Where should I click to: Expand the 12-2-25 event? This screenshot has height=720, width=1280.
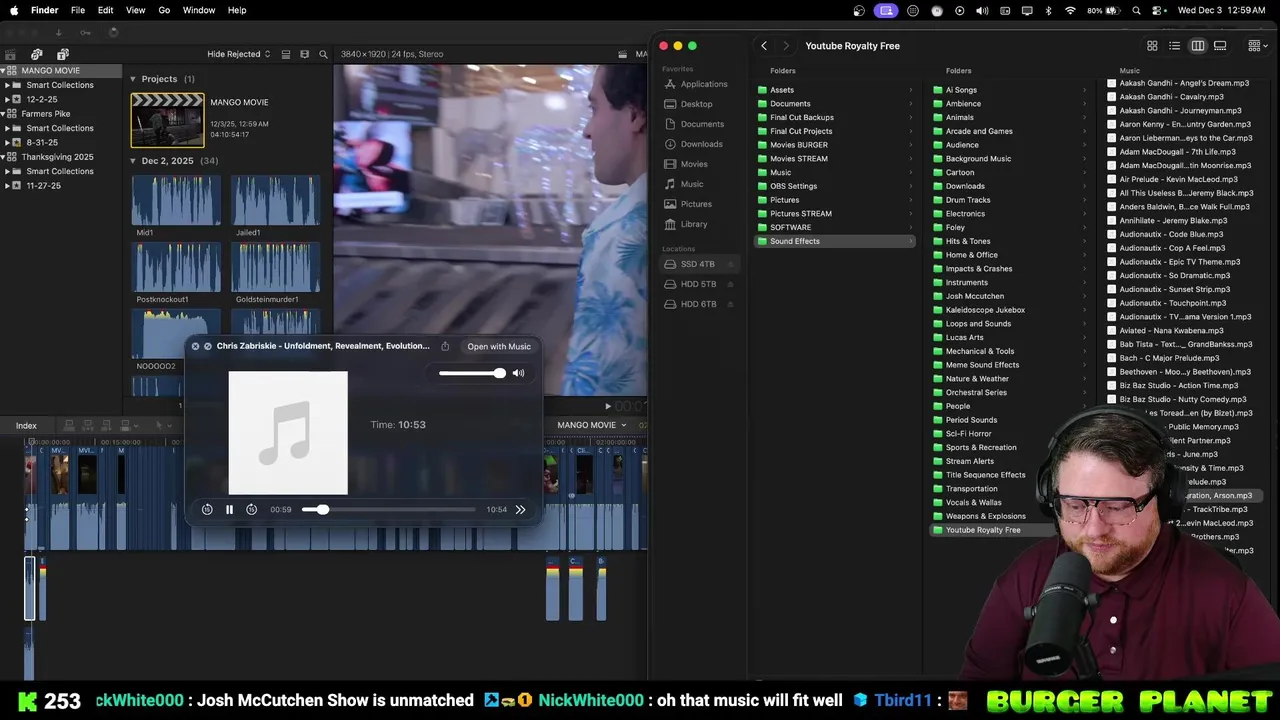click(x=7, y=99)
